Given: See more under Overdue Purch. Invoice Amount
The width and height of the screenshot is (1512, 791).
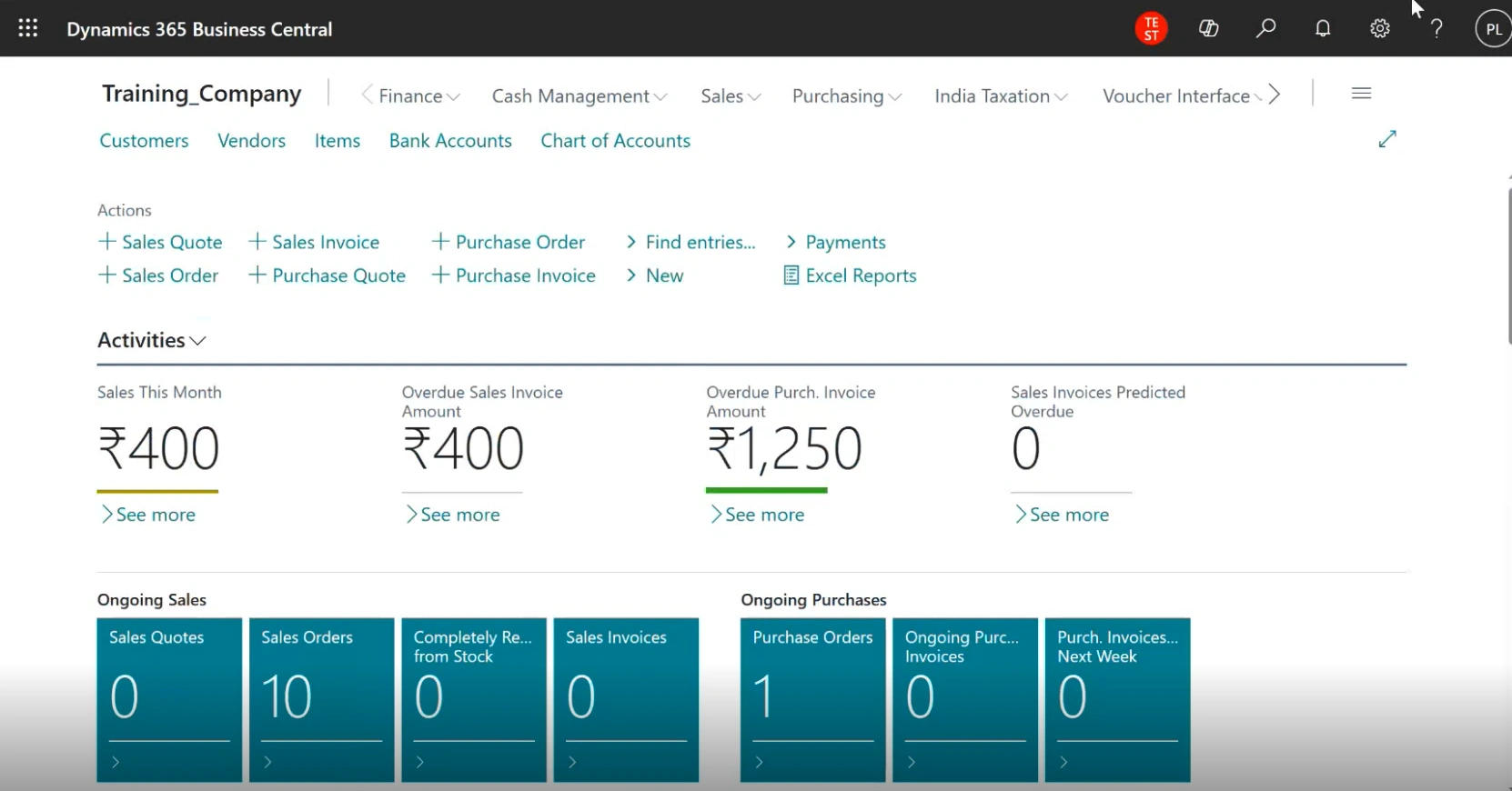Looking at the screenshot, I should point(757,515).
